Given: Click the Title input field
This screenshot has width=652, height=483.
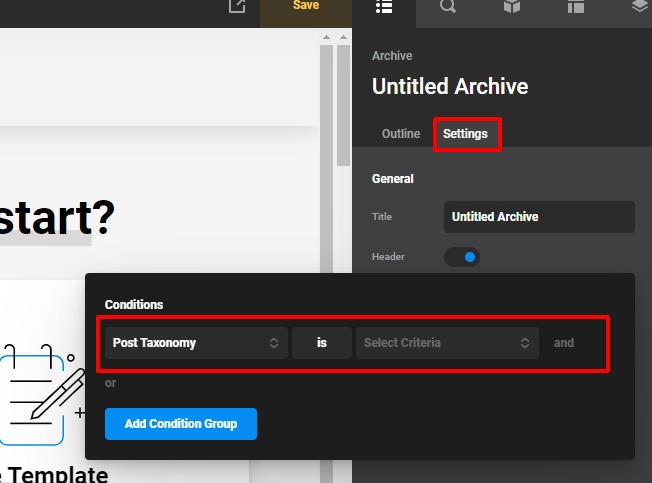Looking at the screenshot, I should coord(539,217).
